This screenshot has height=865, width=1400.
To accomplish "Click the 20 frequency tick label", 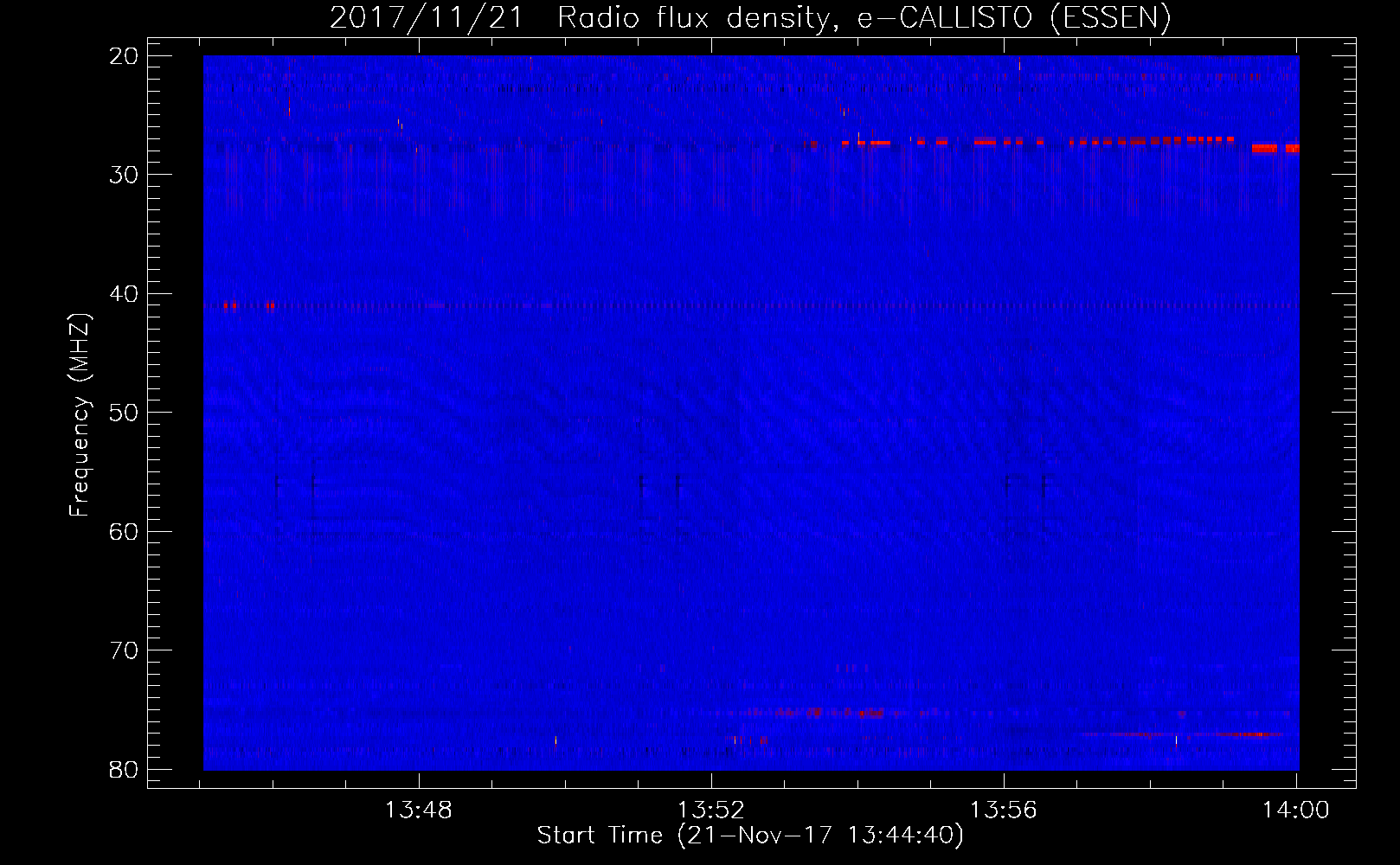I will point(125,56).
